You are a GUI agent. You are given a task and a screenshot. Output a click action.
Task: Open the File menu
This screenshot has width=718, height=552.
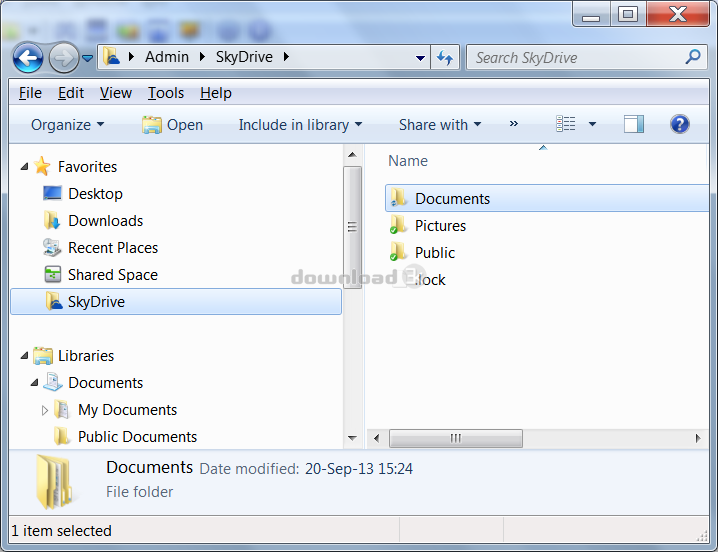point(30,93)
